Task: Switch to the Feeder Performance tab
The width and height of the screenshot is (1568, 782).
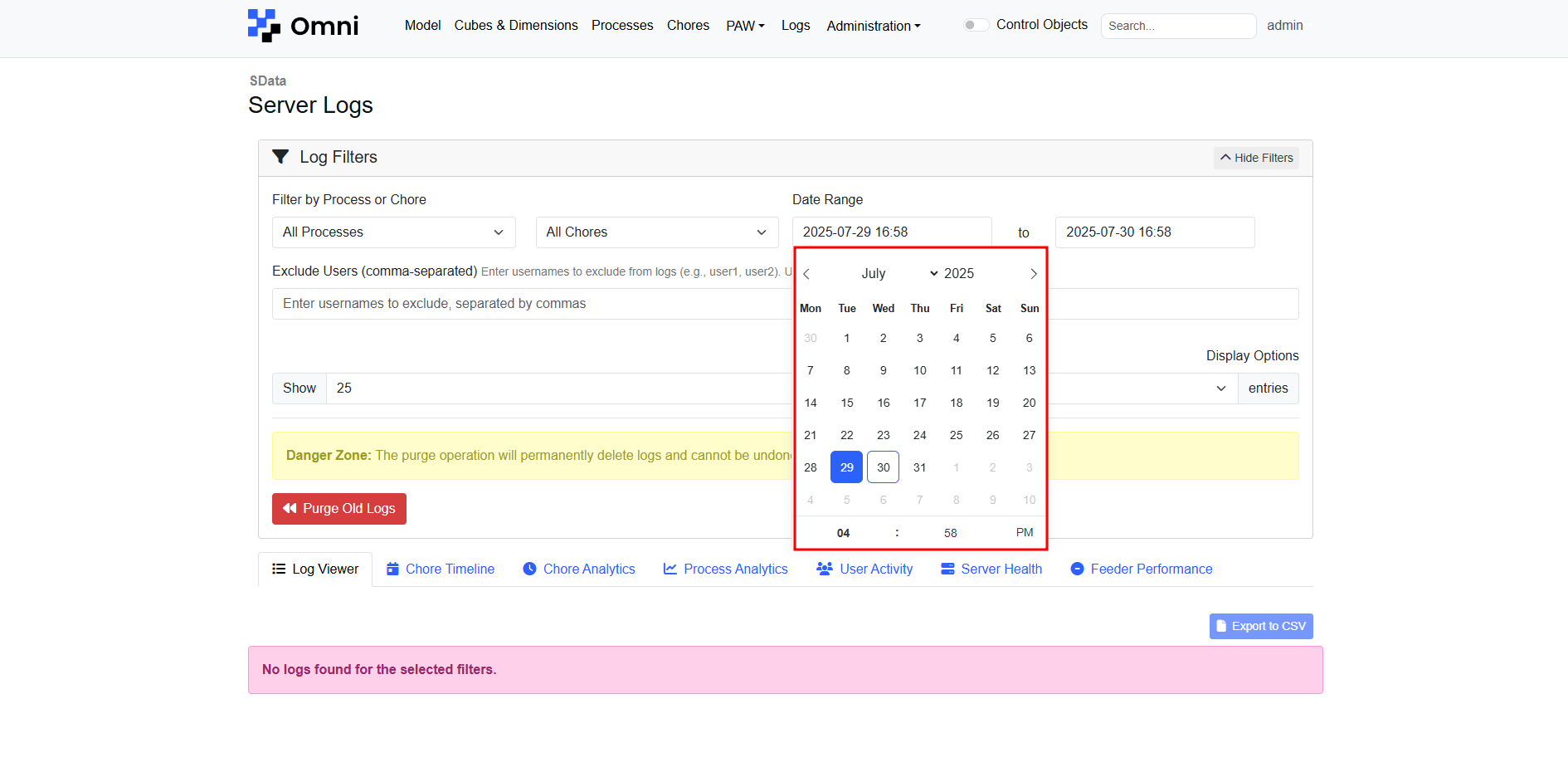Action: [x=1142, y=569]
